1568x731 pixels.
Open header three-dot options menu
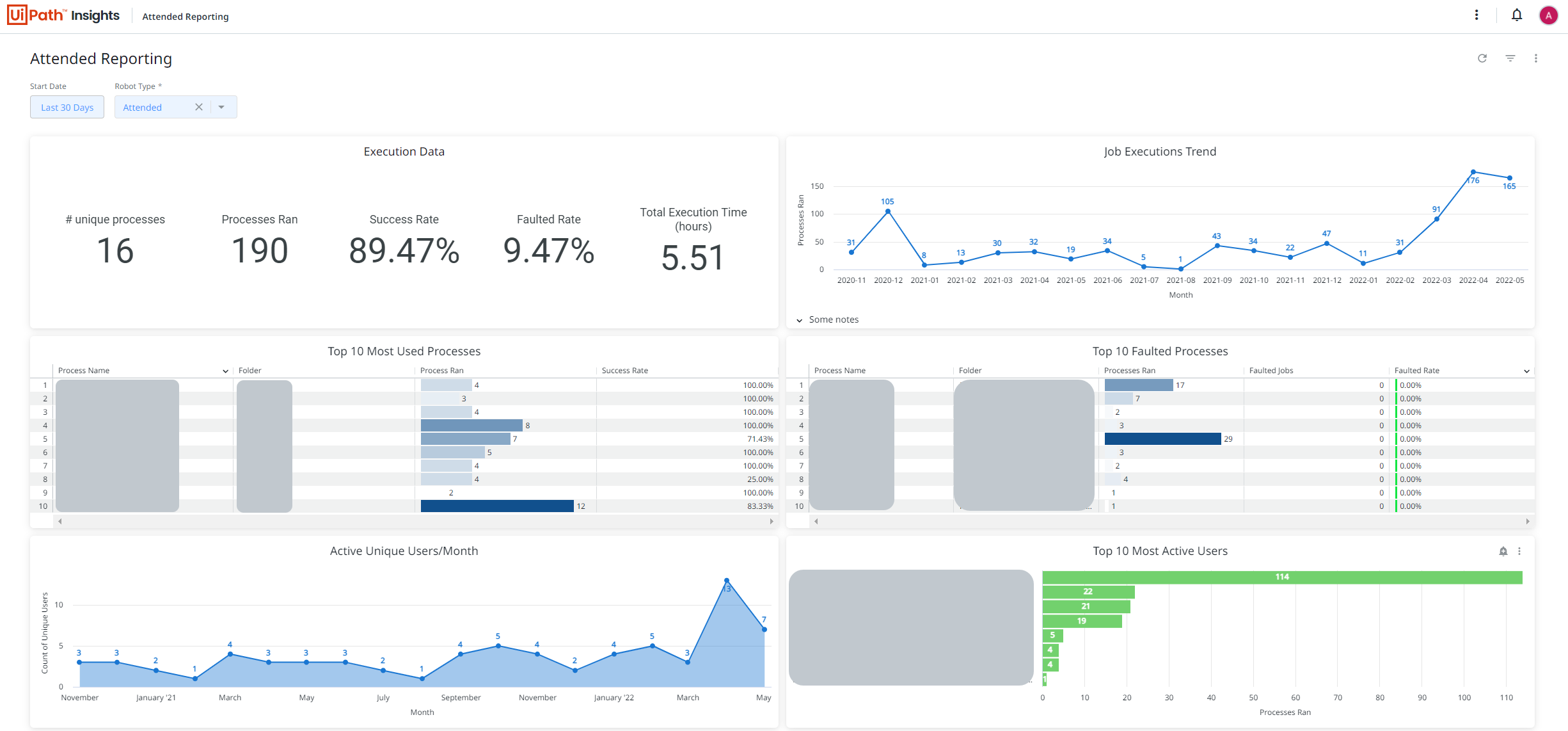[x=1477, y=15]
